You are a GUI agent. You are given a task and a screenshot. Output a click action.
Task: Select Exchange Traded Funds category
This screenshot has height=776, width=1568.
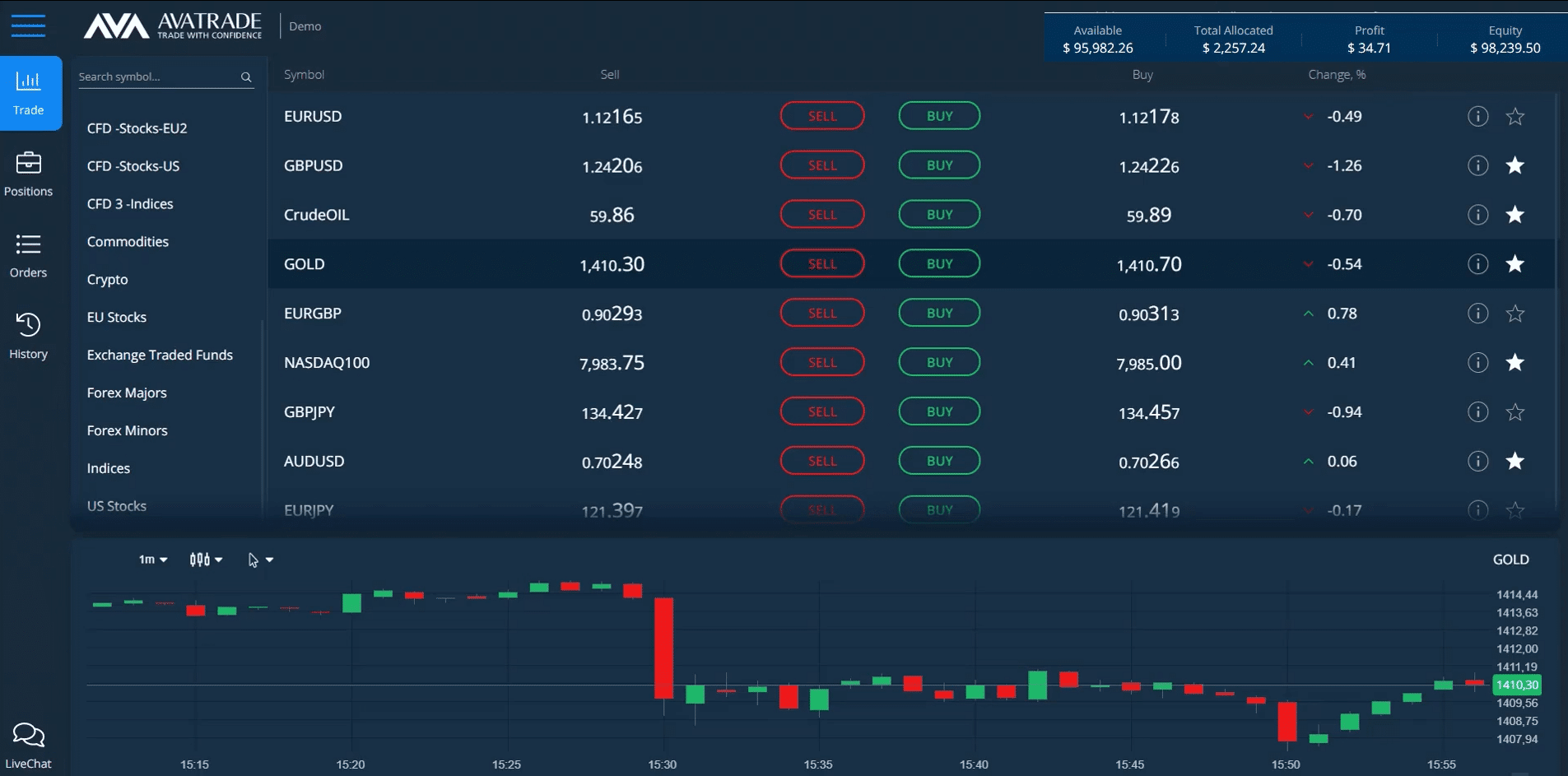[x=160, y=355]
